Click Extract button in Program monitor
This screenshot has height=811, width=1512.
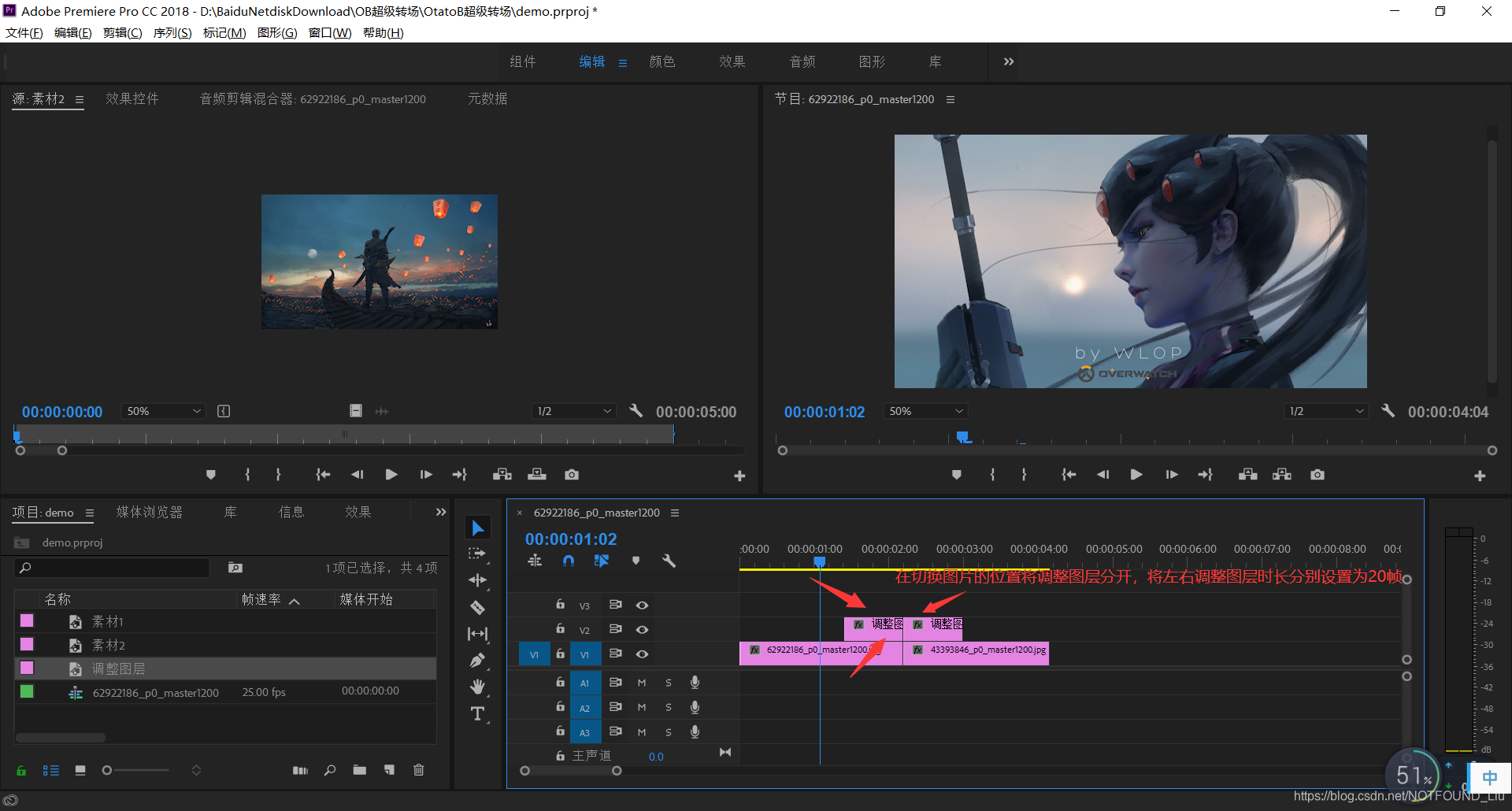pos(1282,475)
